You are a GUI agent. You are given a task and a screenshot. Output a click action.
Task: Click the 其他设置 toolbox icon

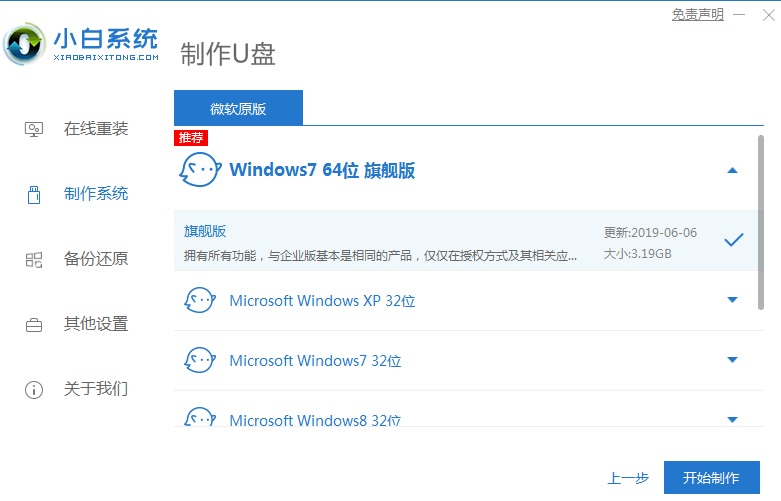click(34, 324)
